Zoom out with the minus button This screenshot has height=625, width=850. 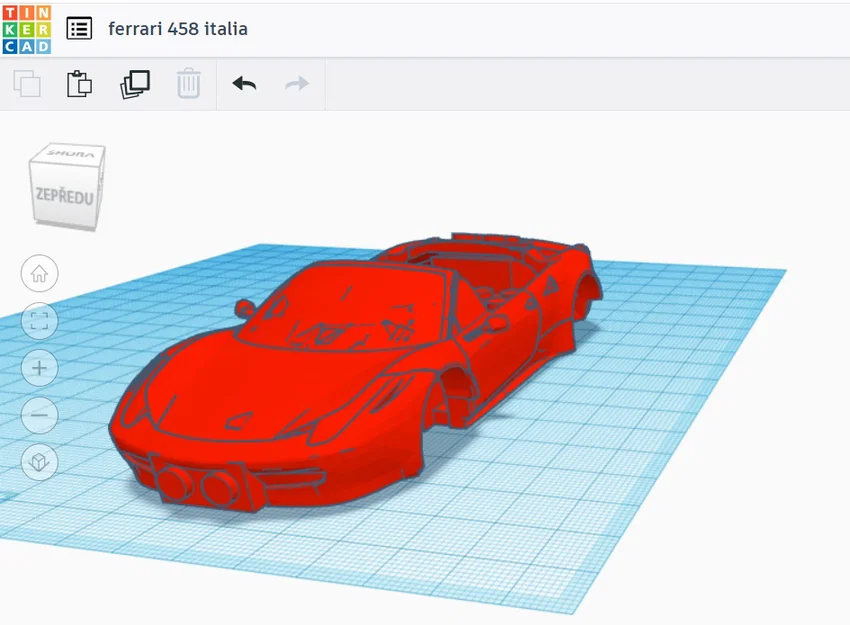click(39, 415)
